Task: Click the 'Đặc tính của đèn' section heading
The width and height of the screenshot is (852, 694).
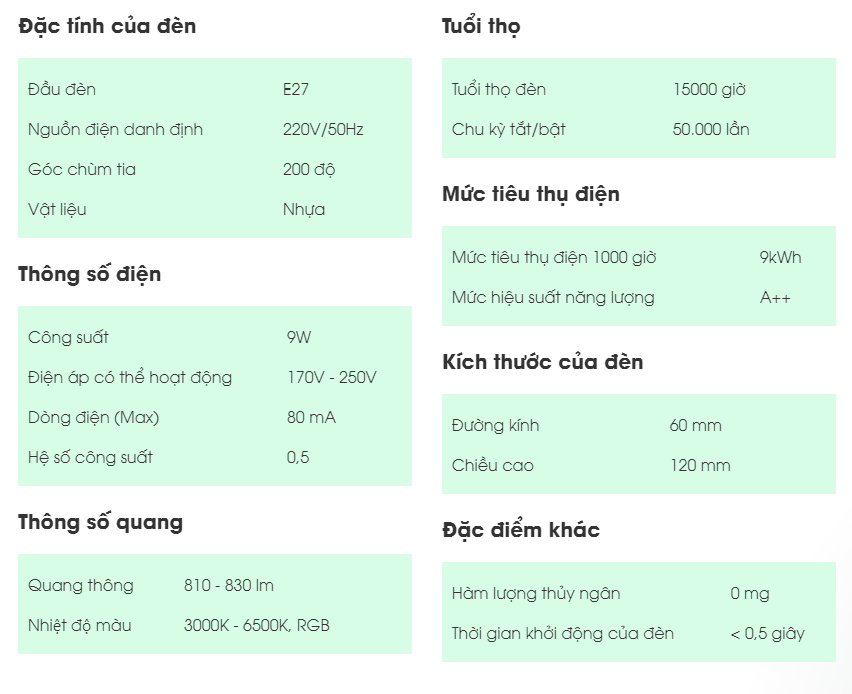Action: (107, 26)
